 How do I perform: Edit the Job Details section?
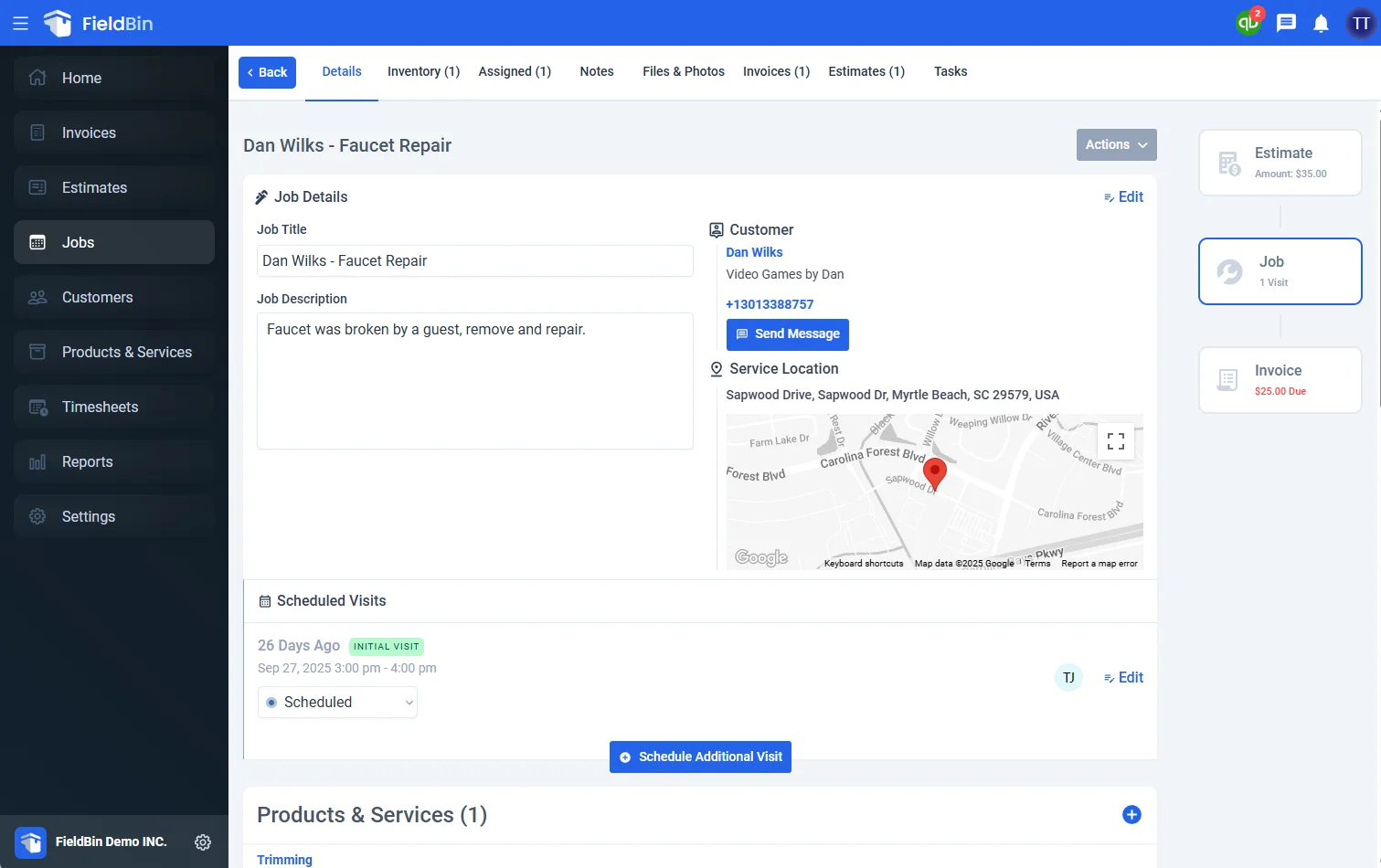(x=1123, y=196)
